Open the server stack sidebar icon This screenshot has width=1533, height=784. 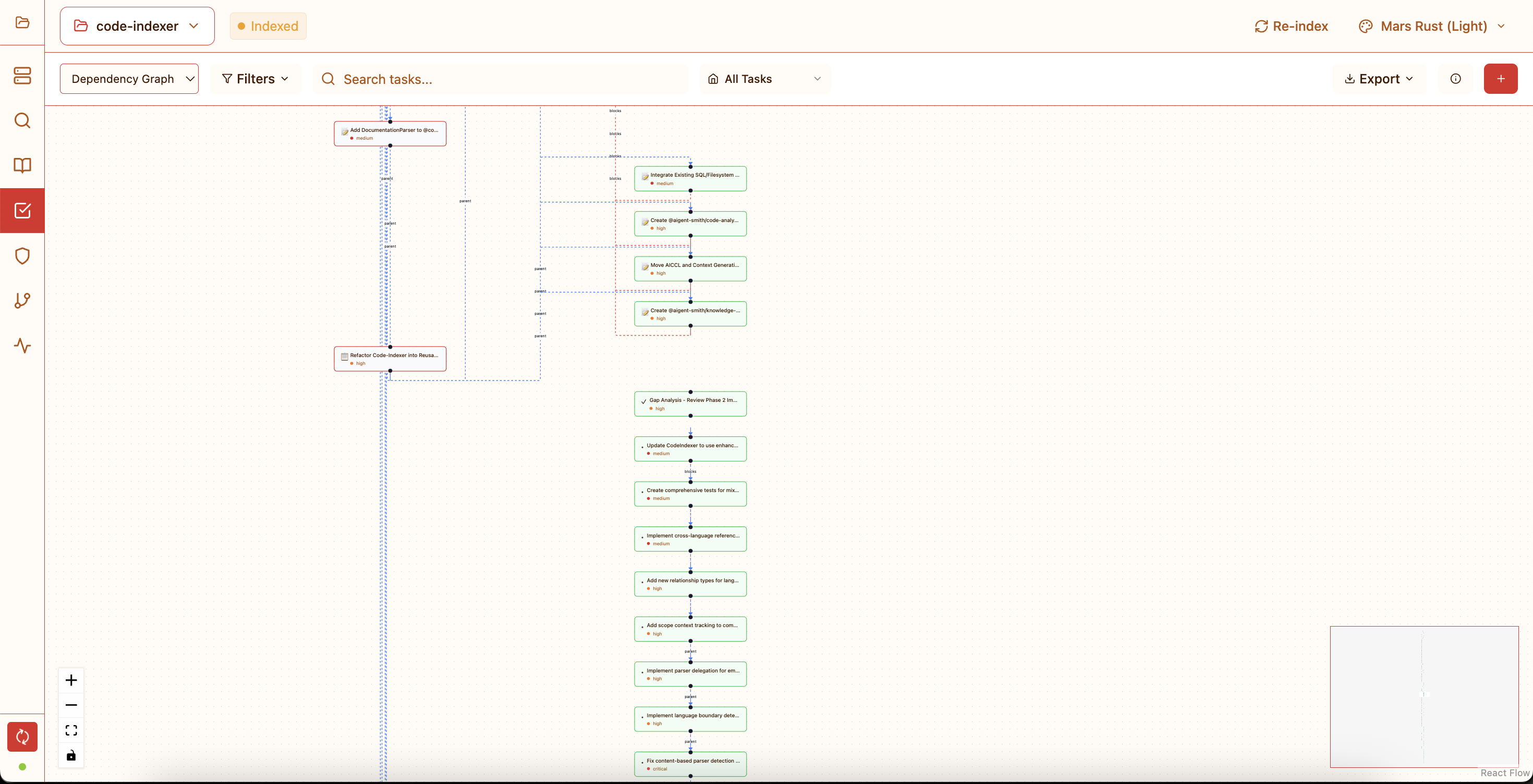22,76
